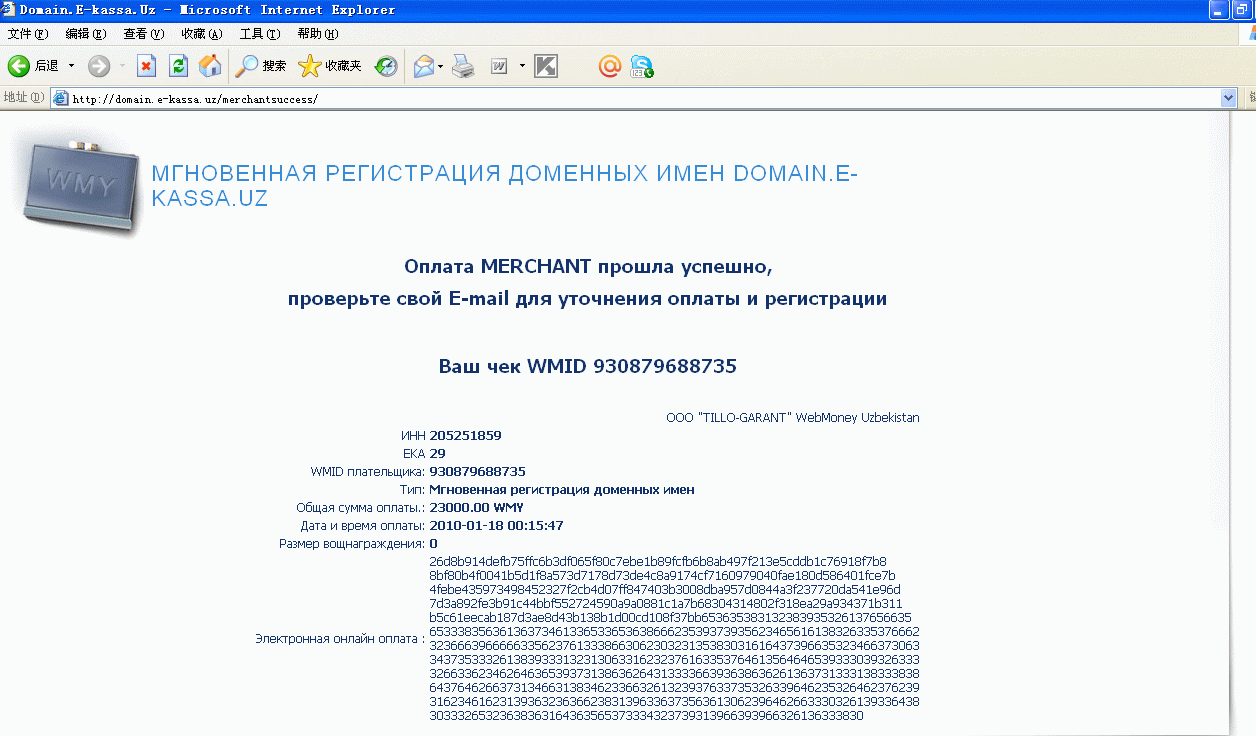Stop loading with the red X icon
The image size is (1256, 736).
pyautogui.click(x=147, y=66)
